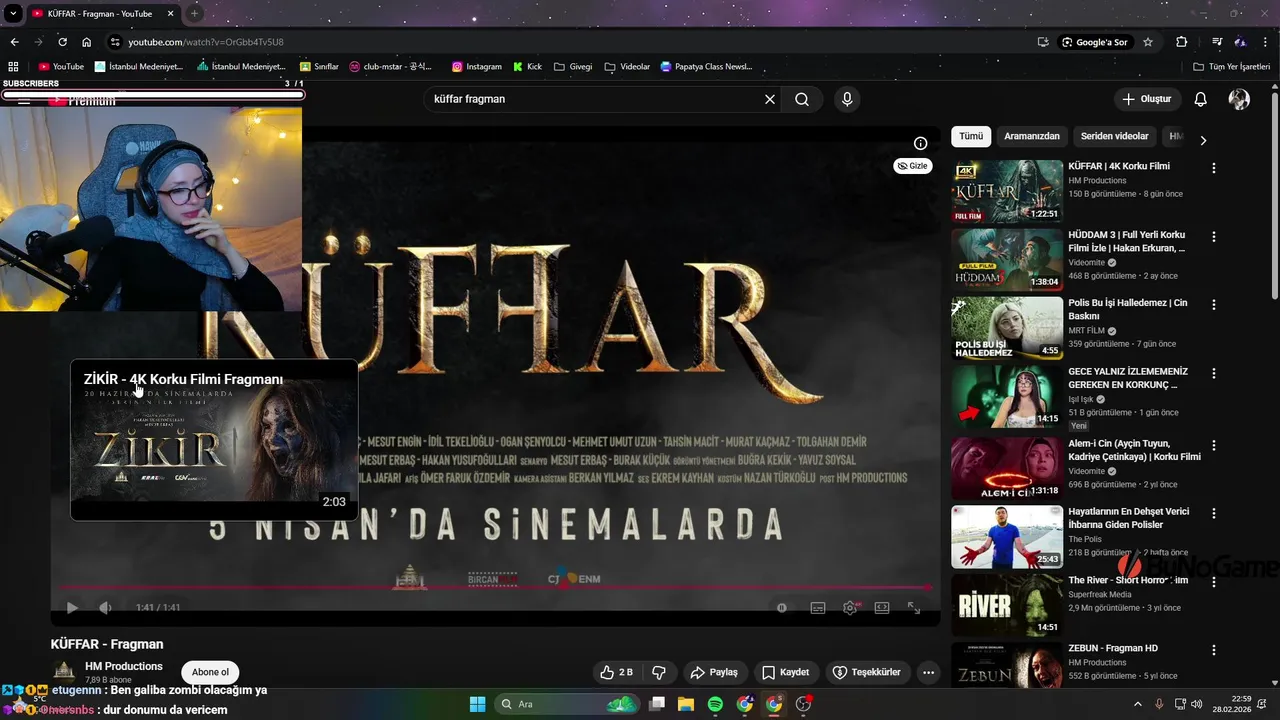Open Spotify from the taskbar
This screenshot has width=1280, height=720.
click(715, 704)
